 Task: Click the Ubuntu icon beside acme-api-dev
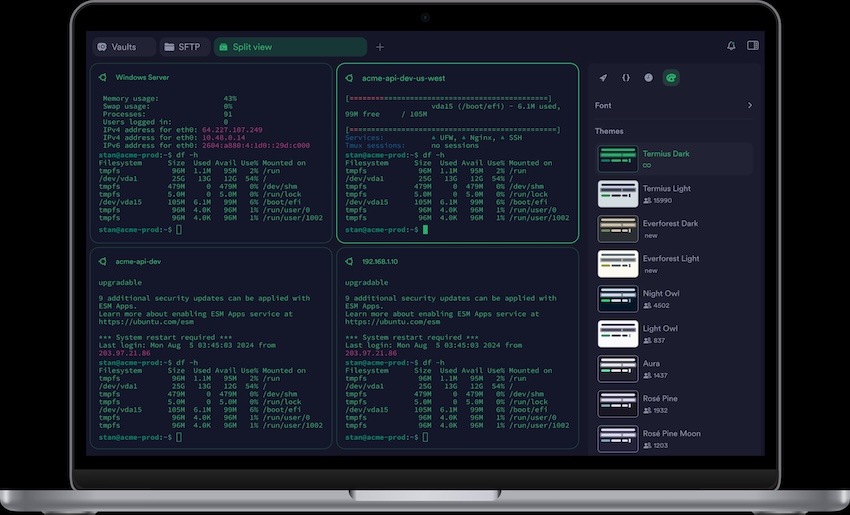(x=101, y=261)
